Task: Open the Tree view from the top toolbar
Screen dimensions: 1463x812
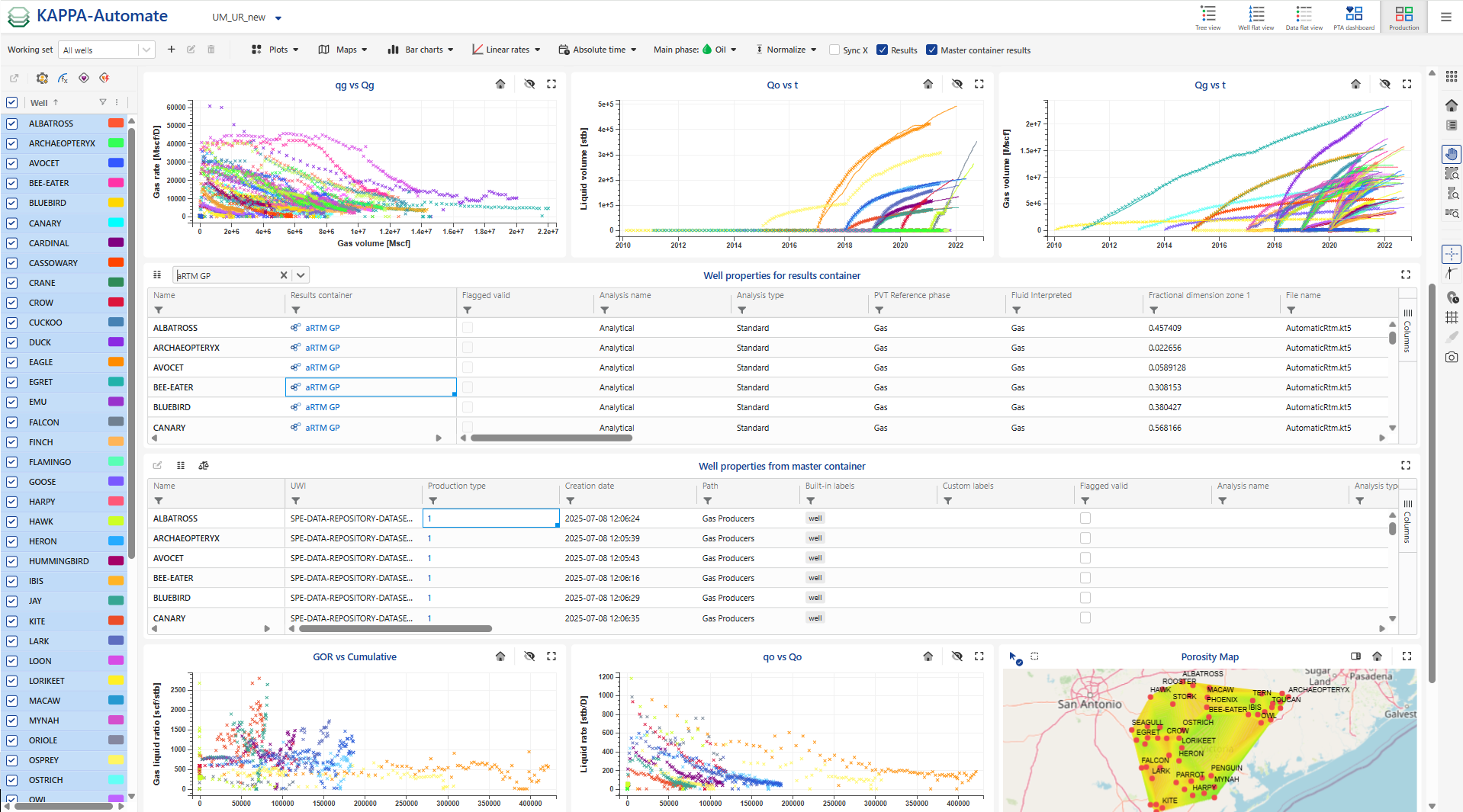Action: [x=1207, y=17]
